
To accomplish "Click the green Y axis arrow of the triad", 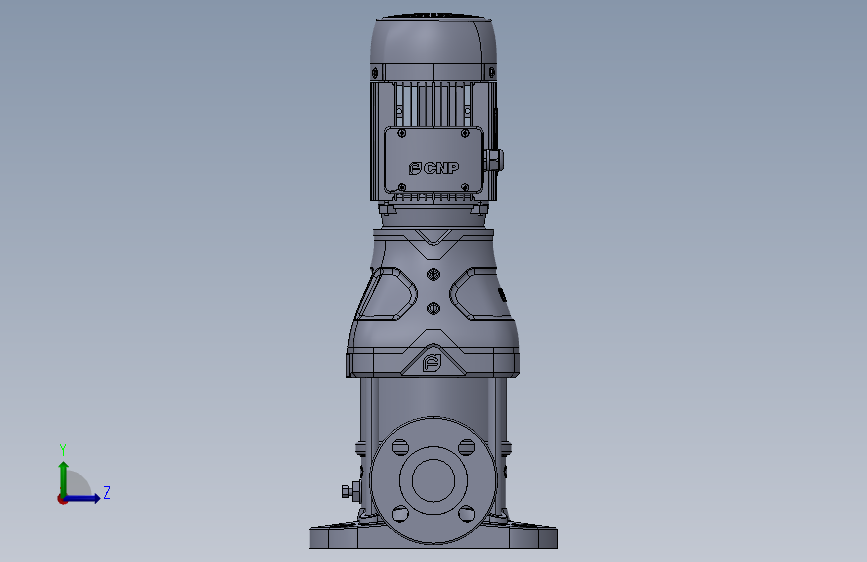I will pyautogui.click(x=64, y=478).
